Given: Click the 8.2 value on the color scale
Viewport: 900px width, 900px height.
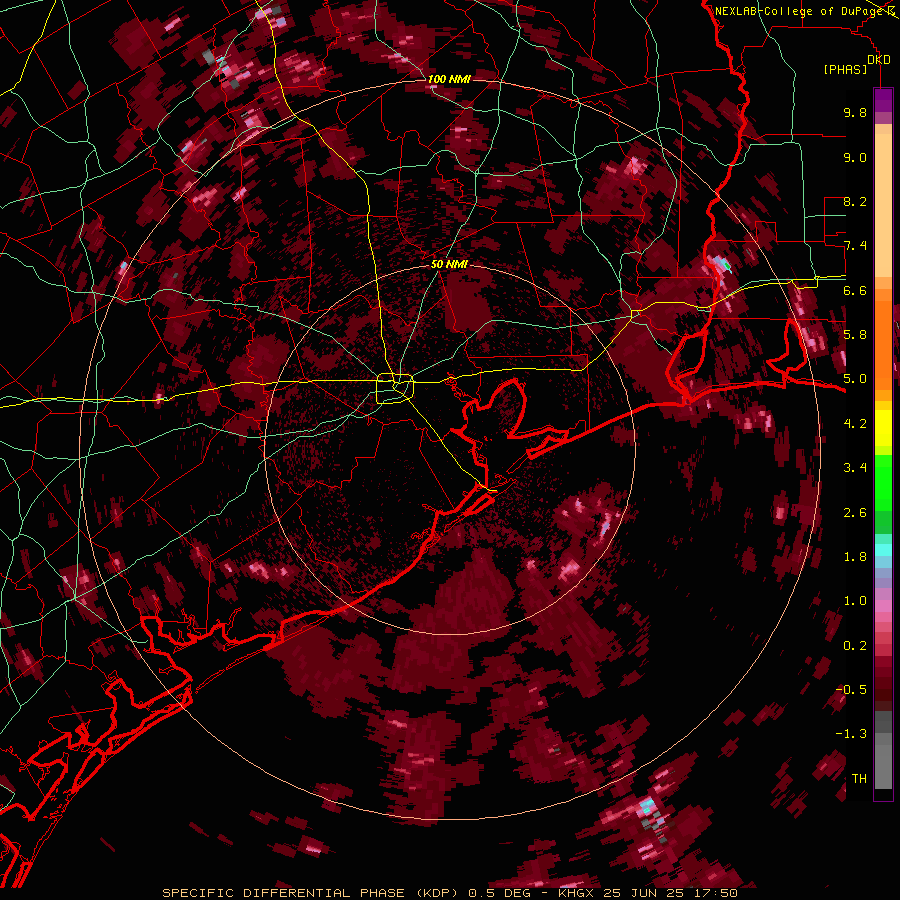Looking at the screenshot, I should pos(855,201).
